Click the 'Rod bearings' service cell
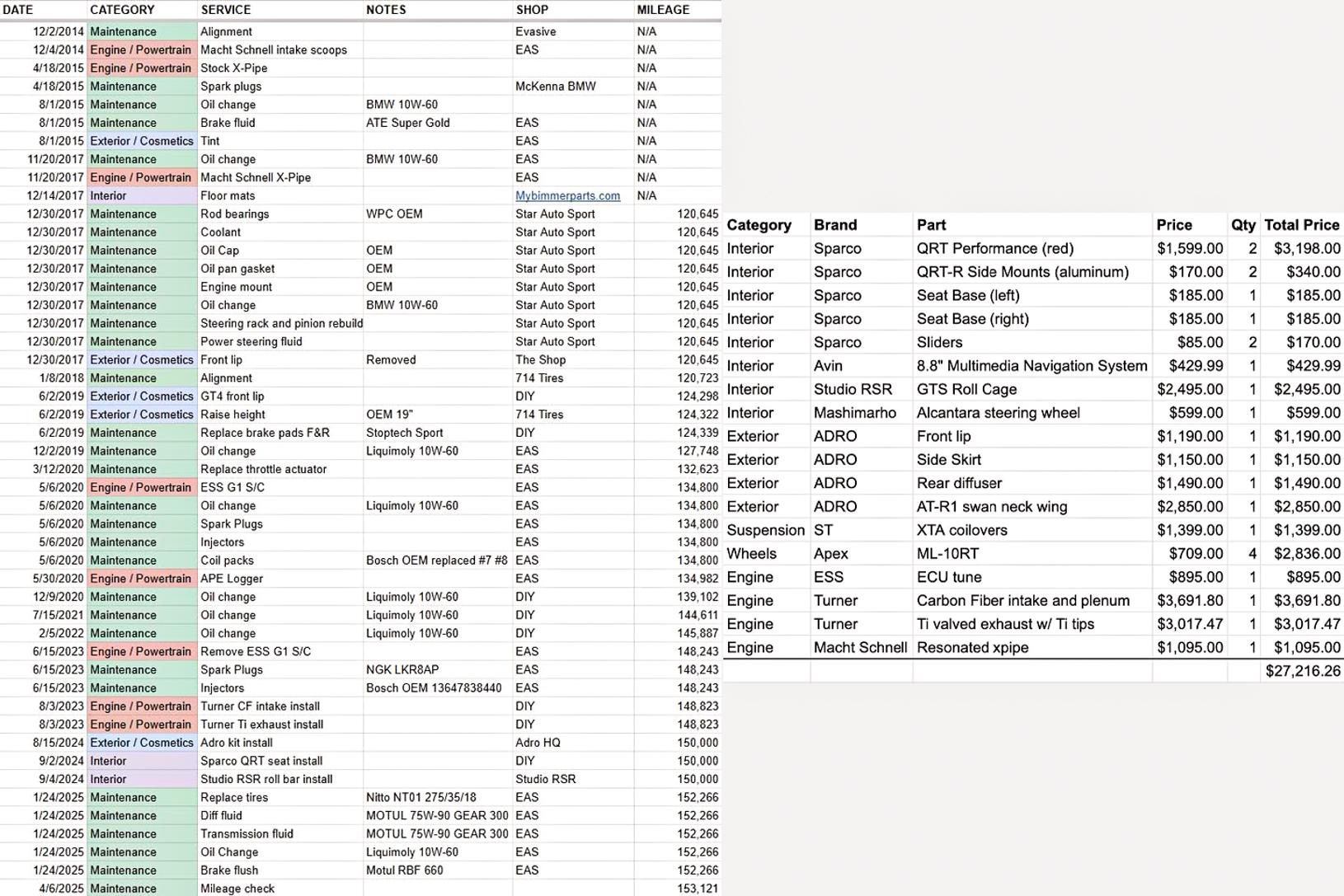The width and height of the screenshot is (1344, 896). pyautogui.click(x=280, y=214)
